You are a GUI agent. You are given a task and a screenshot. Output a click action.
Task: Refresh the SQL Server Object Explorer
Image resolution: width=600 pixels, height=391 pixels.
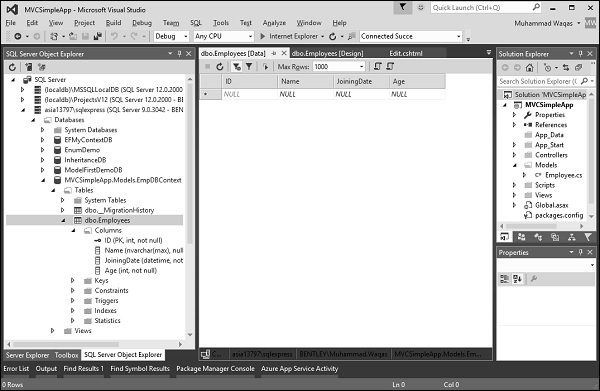pos(12,67)
